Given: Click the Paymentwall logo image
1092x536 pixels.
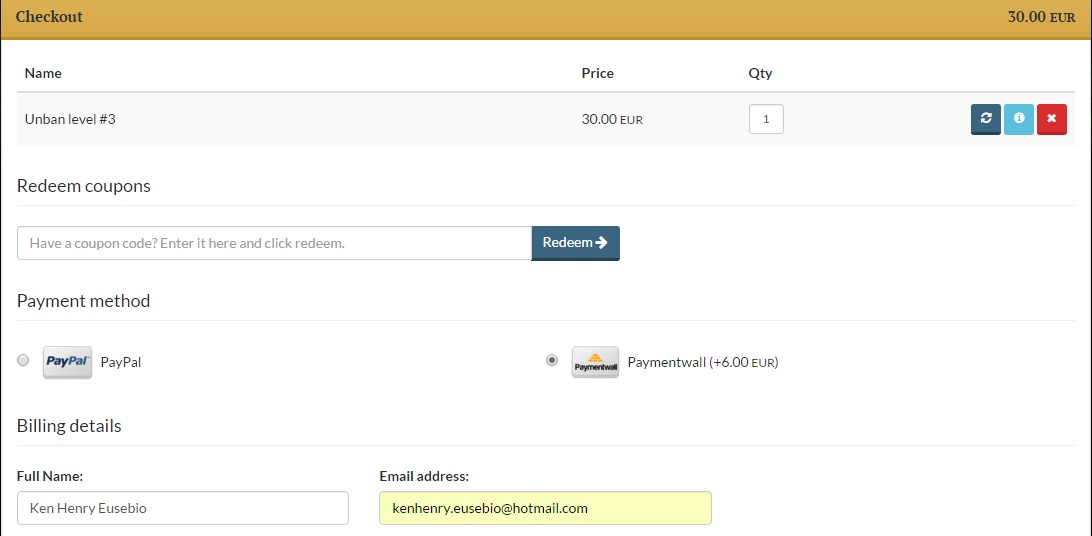Looking at the screenshot, I should pos(595,362).
